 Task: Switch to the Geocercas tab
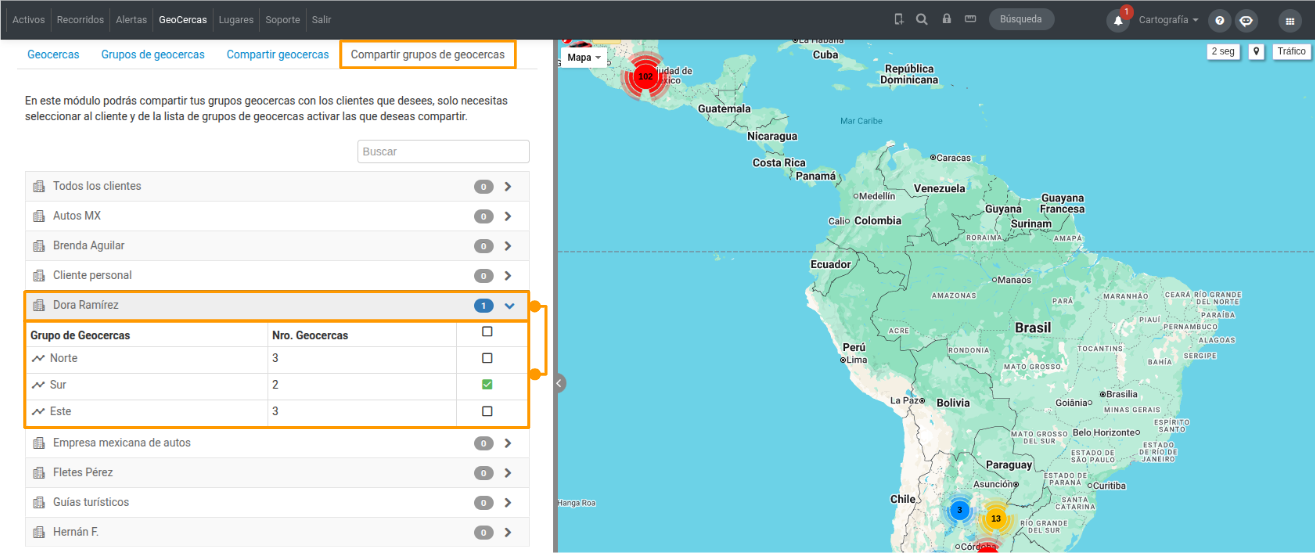coord(53,55)
